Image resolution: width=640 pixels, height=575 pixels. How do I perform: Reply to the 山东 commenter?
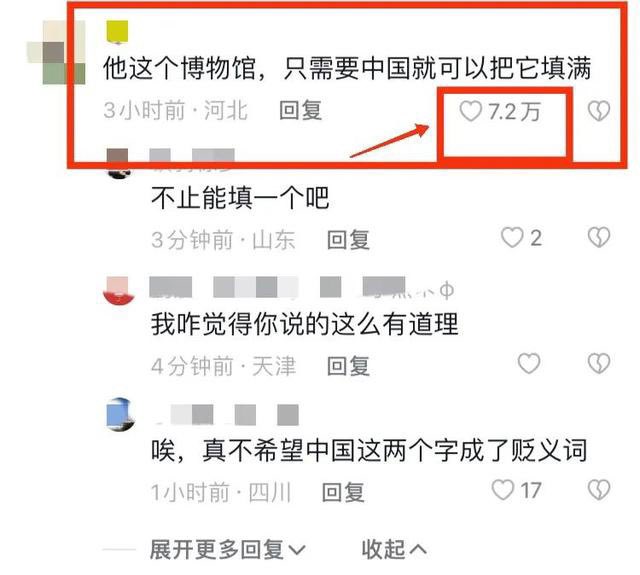pos(348,240)
